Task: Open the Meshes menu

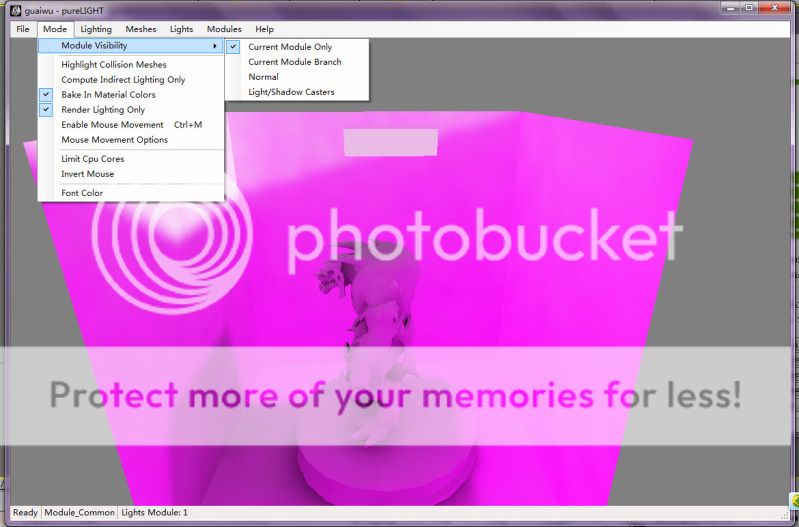Action: [x=140, y=29]
